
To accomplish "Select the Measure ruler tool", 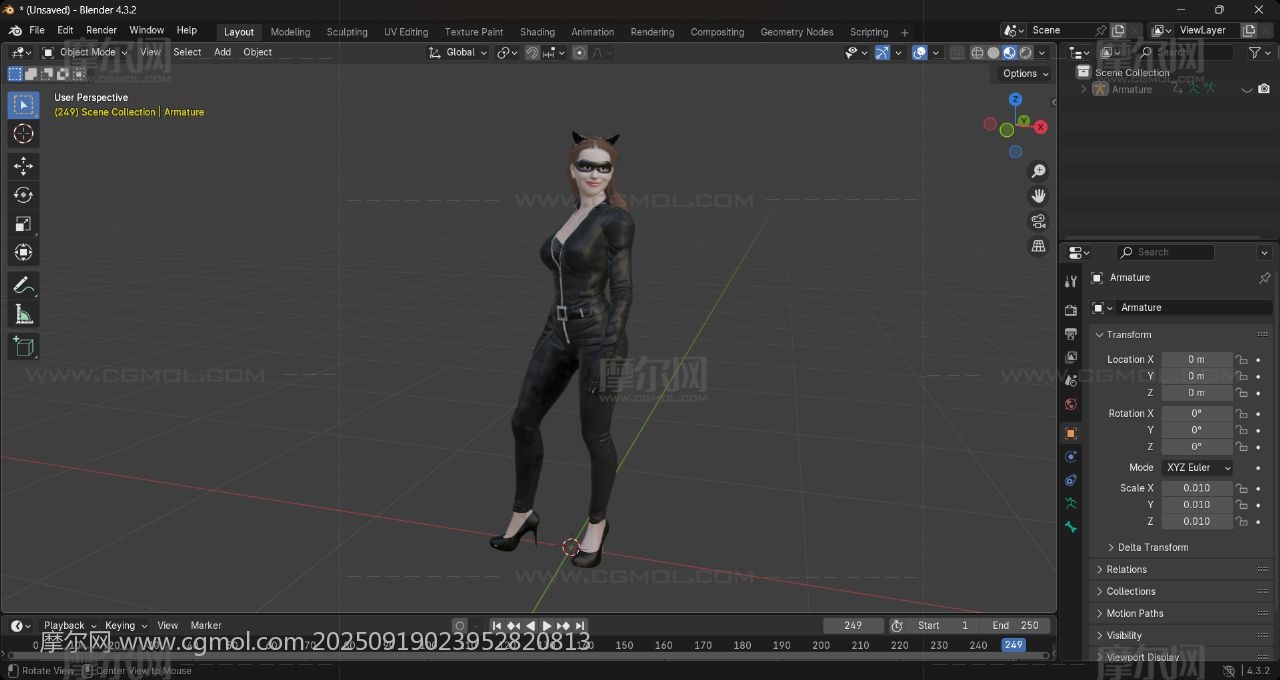I will 24,315.
